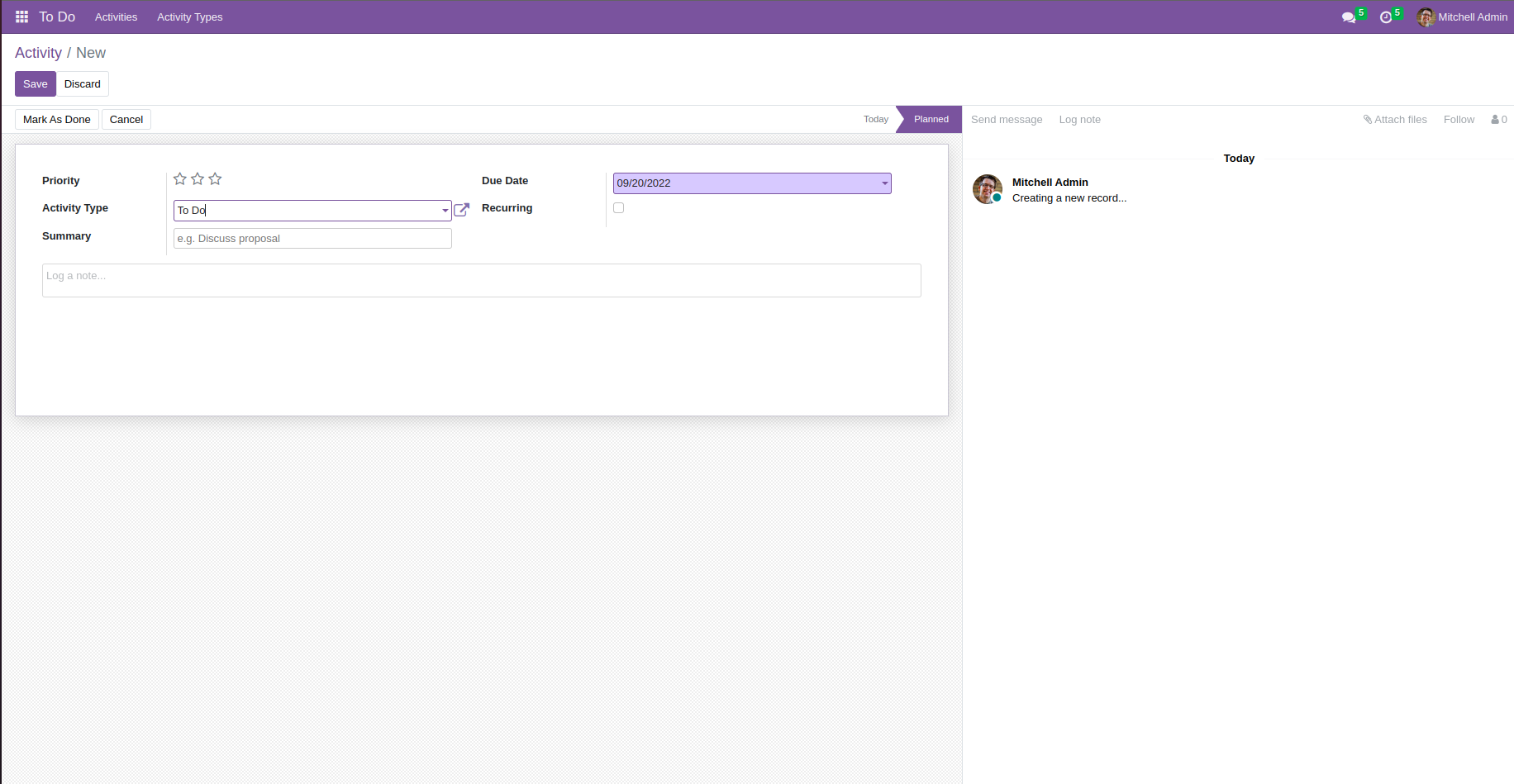
Task: Click the Mark As Done button
Action: click(x=57, y=120)
